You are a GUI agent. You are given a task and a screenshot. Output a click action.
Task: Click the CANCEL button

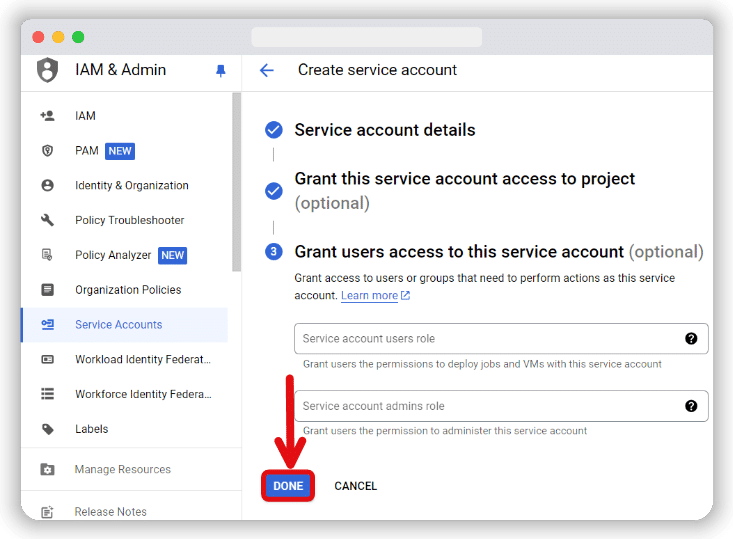(355, 486)
